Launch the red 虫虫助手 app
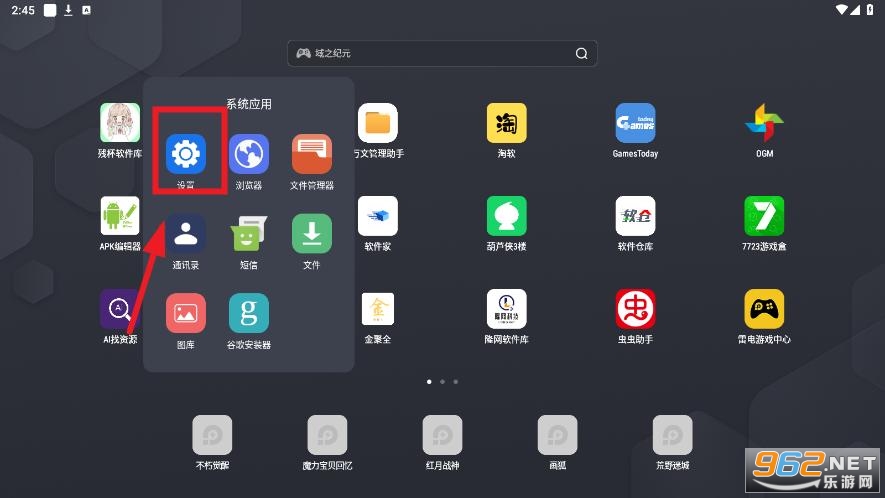The width and height of the screenshot is (885, 498). tap(636, 309)
